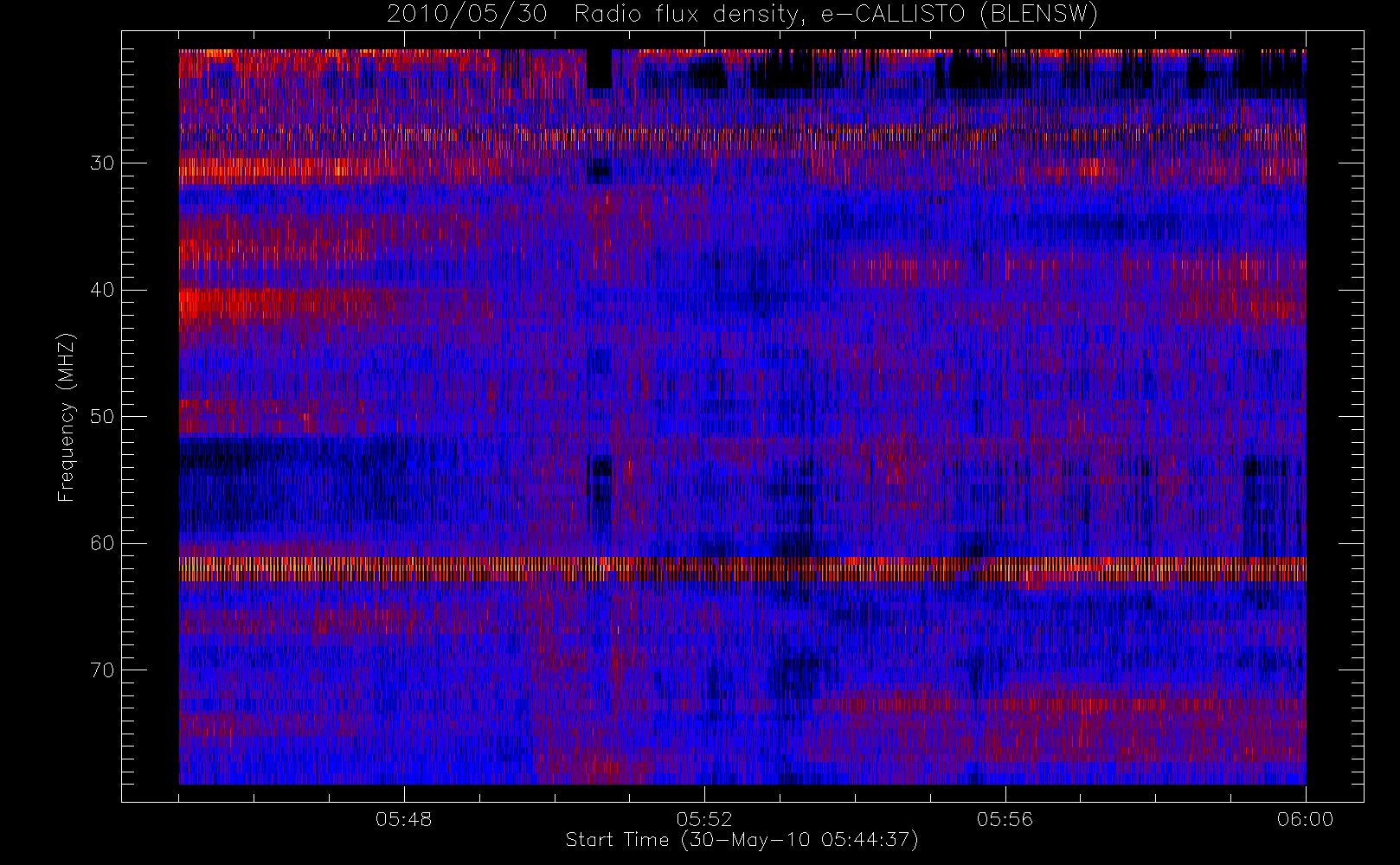Click the 05:56 time tick label

pos(1005,819)
